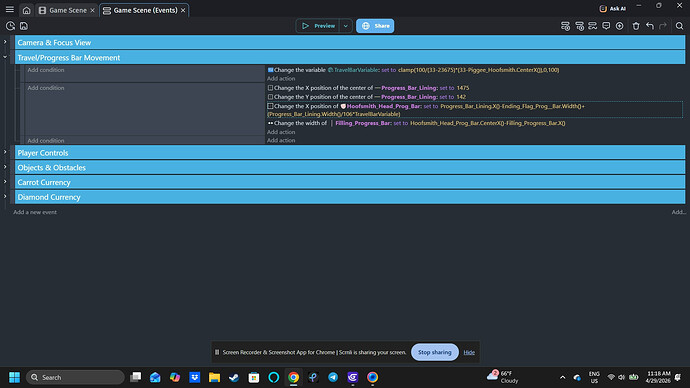Click the Ask AI icon

tap(603, 8)
